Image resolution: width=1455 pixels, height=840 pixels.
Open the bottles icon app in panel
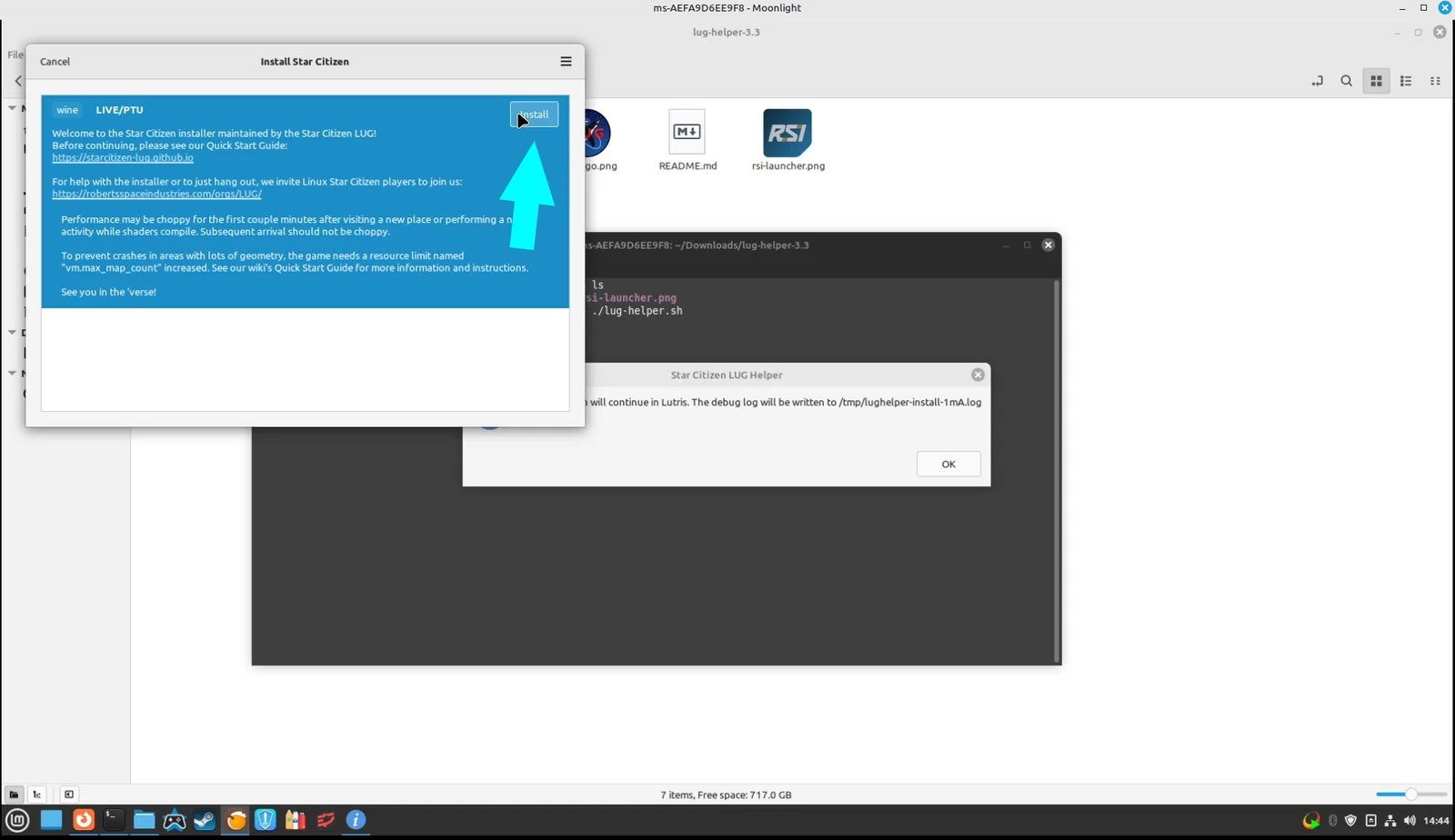[x=296, y=820]
